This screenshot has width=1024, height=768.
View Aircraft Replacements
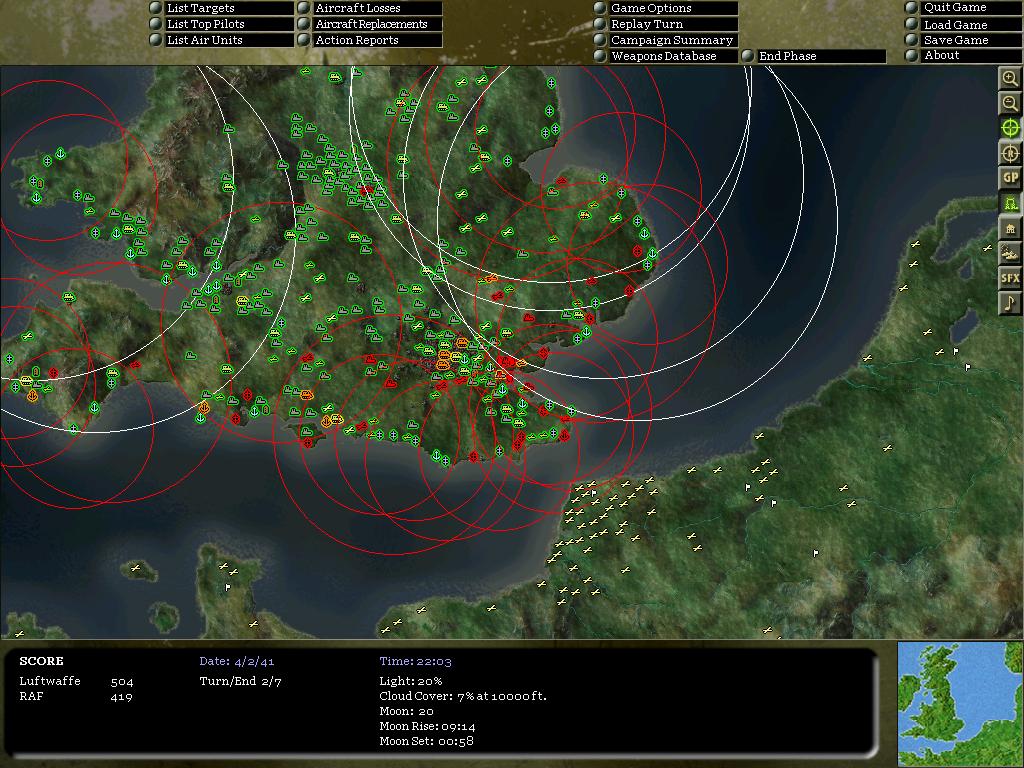coord(371,24)
